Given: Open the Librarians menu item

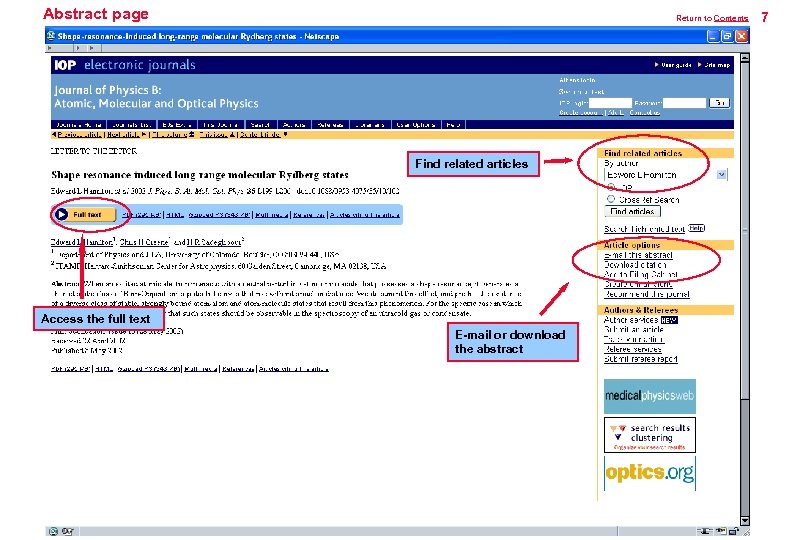Looking at the screenshot, I should click(x=370, y=125).
